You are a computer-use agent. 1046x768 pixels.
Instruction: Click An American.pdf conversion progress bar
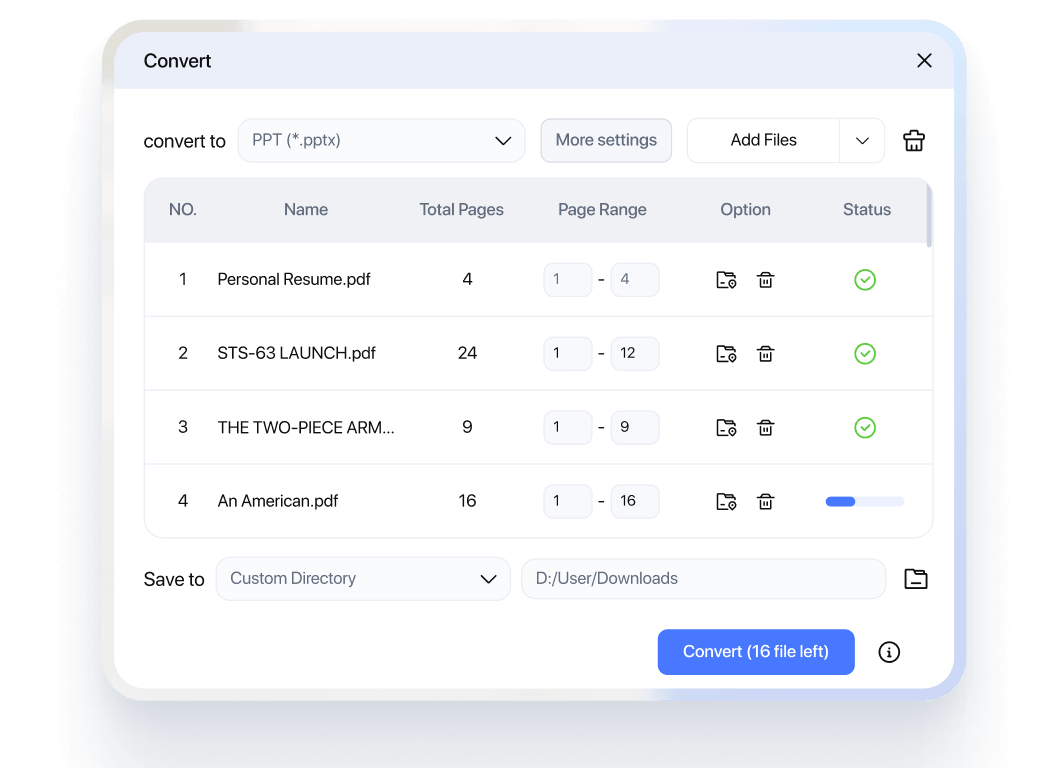tap(863, 501)
